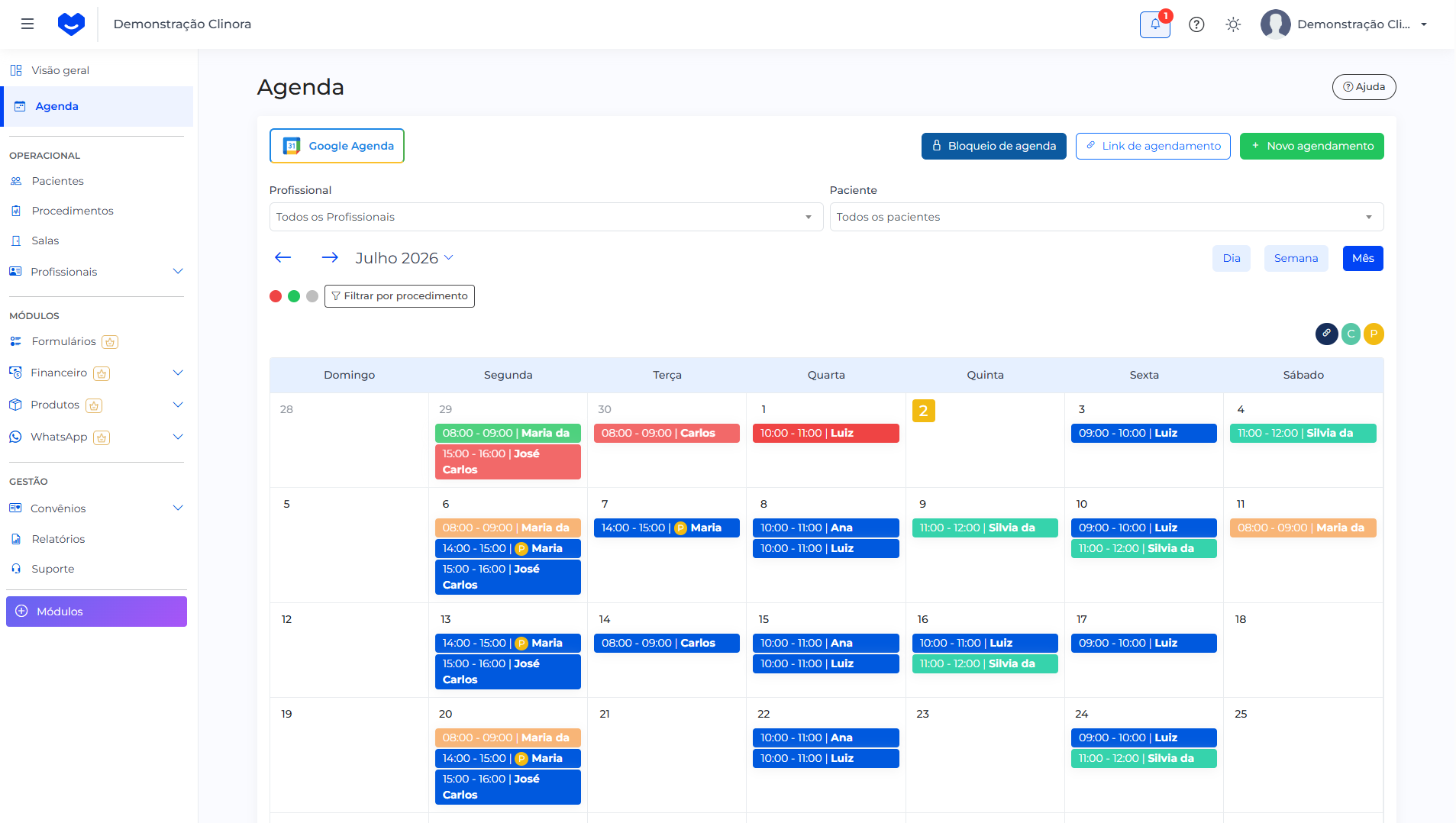This screenshot has height=823, width=1456.
Task: Click the Financeiro sidebar icon
Action: (x=15, y=373)
